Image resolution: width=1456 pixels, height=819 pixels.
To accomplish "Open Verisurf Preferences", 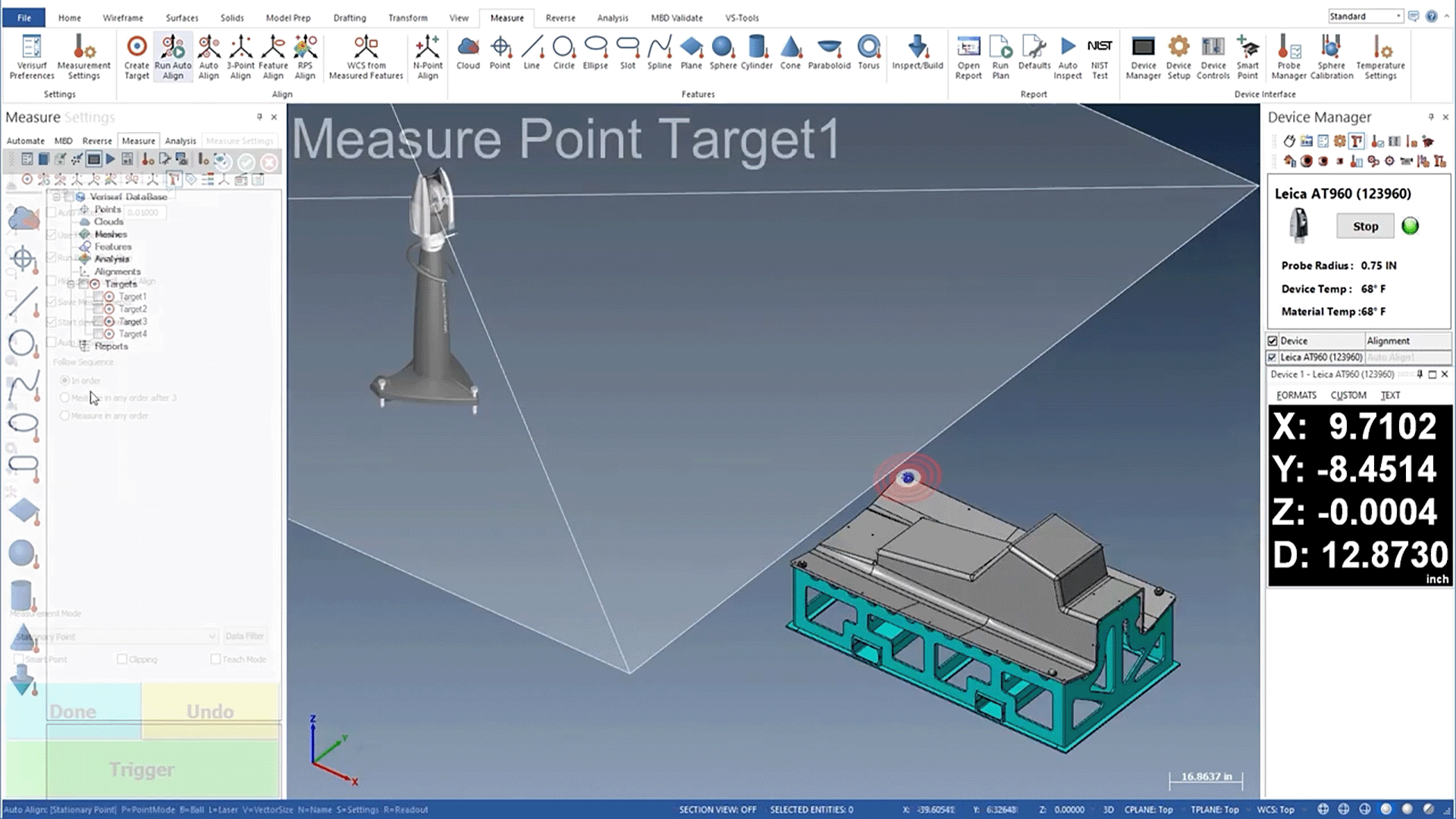I will click(x=32, y=57).
